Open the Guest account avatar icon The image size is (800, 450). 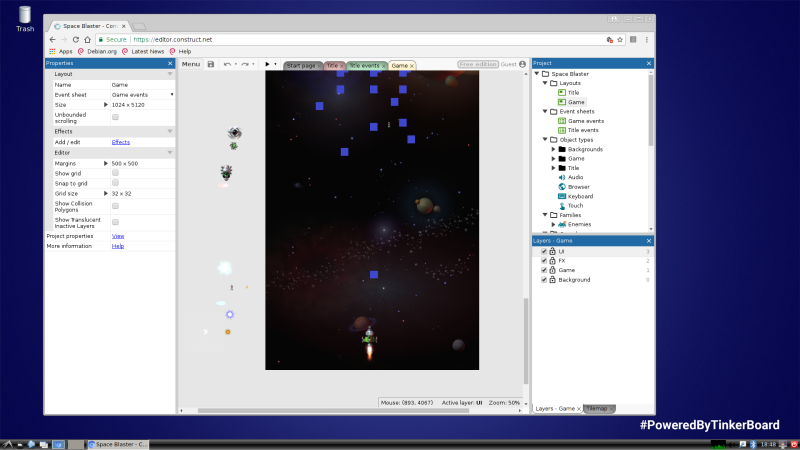(522, 64)
